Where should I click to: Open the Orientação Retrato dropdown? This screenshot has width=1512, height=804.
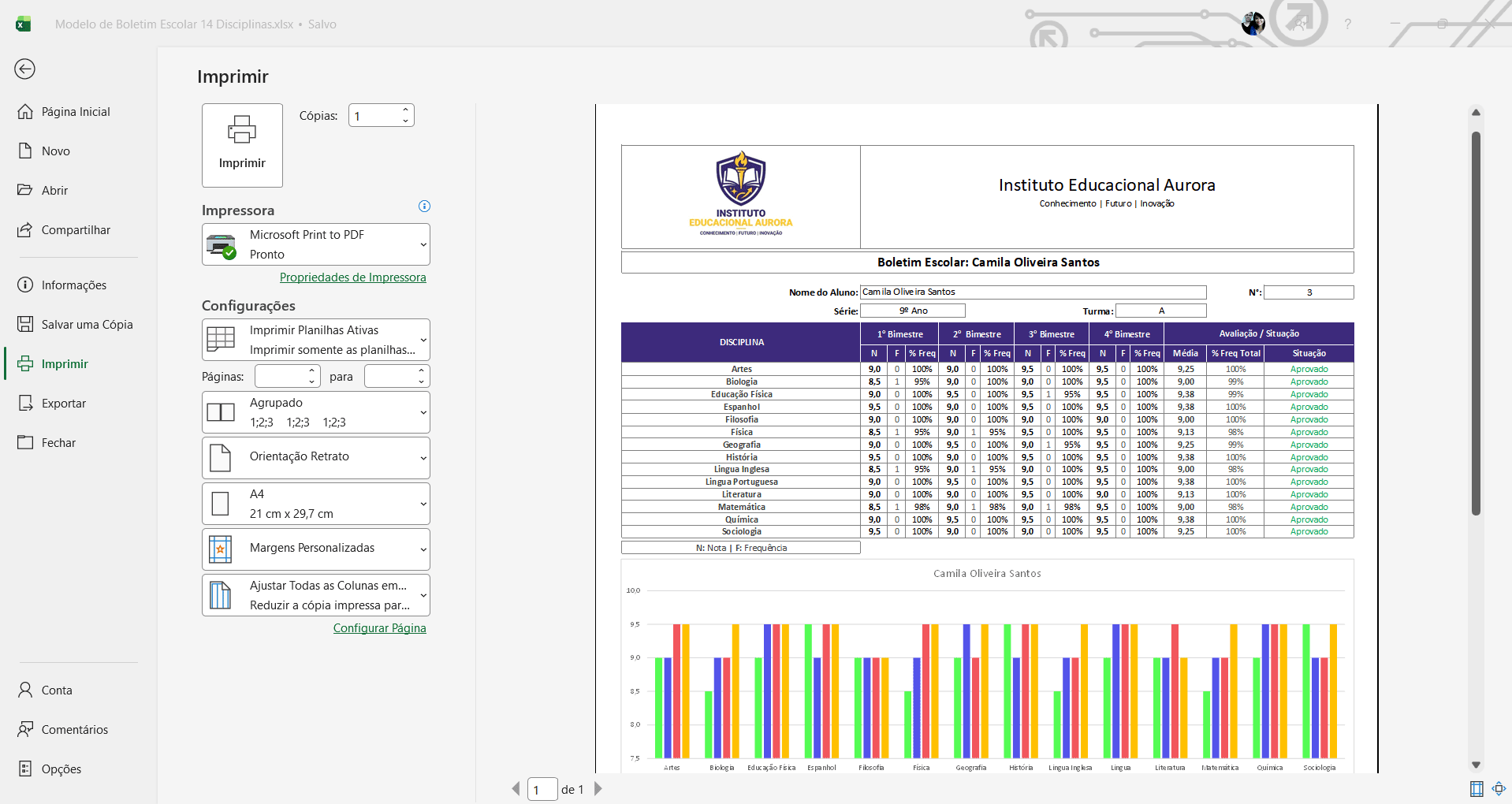pos(316,458)
